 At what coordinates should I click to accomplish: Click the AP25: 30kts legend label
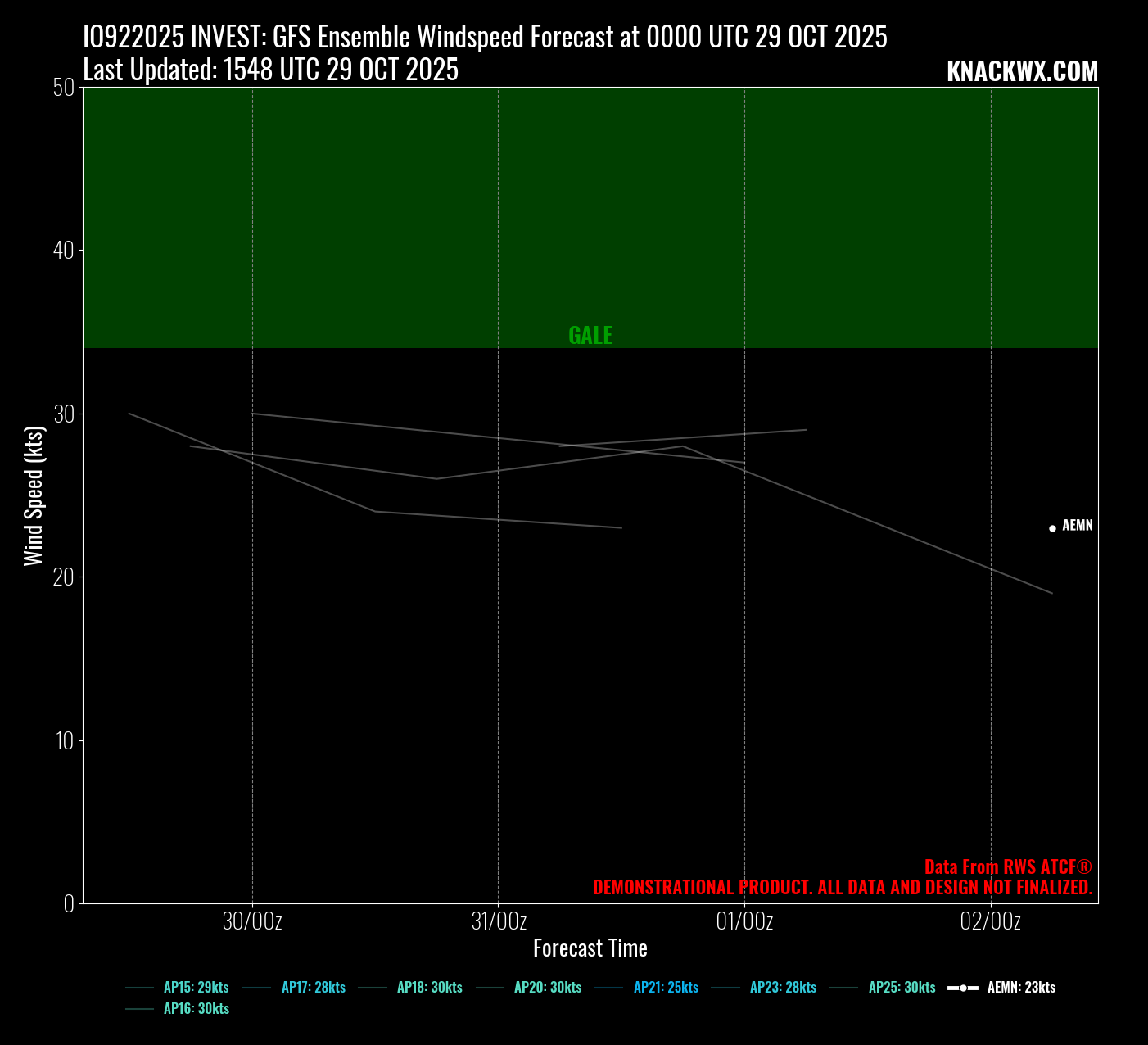point(902,988)
